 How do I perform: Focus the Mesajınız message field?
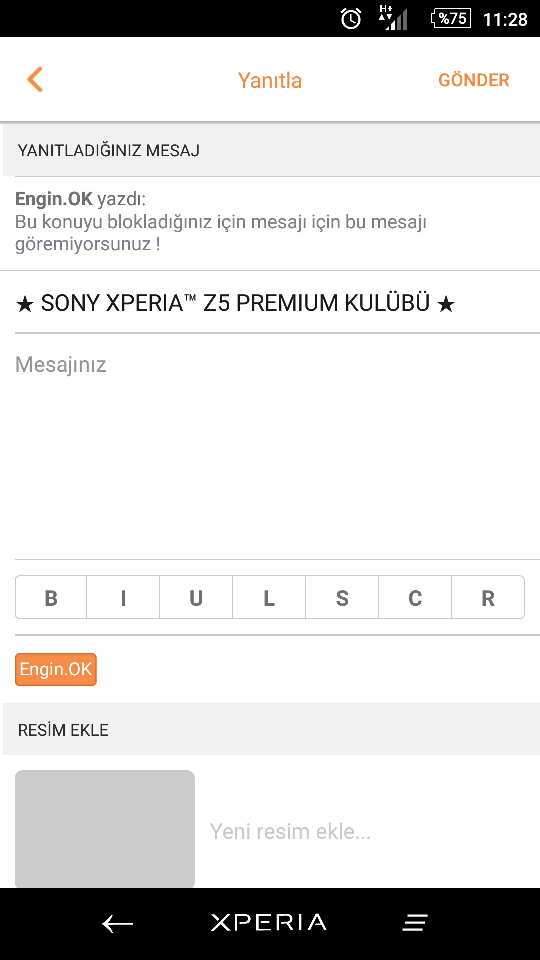click(270, 447)
